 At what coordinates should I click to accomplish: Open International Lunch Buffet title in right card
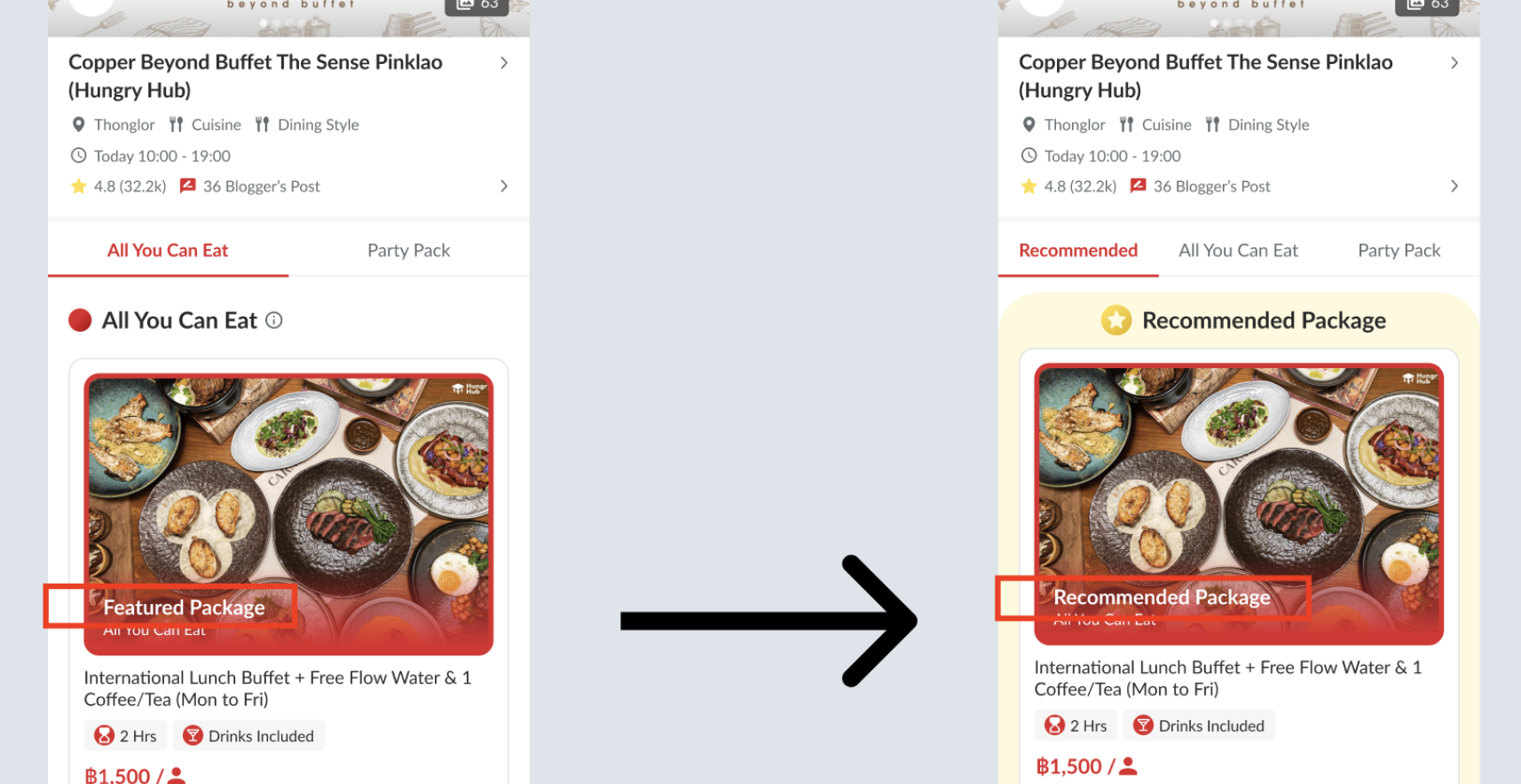[1228, 678]
